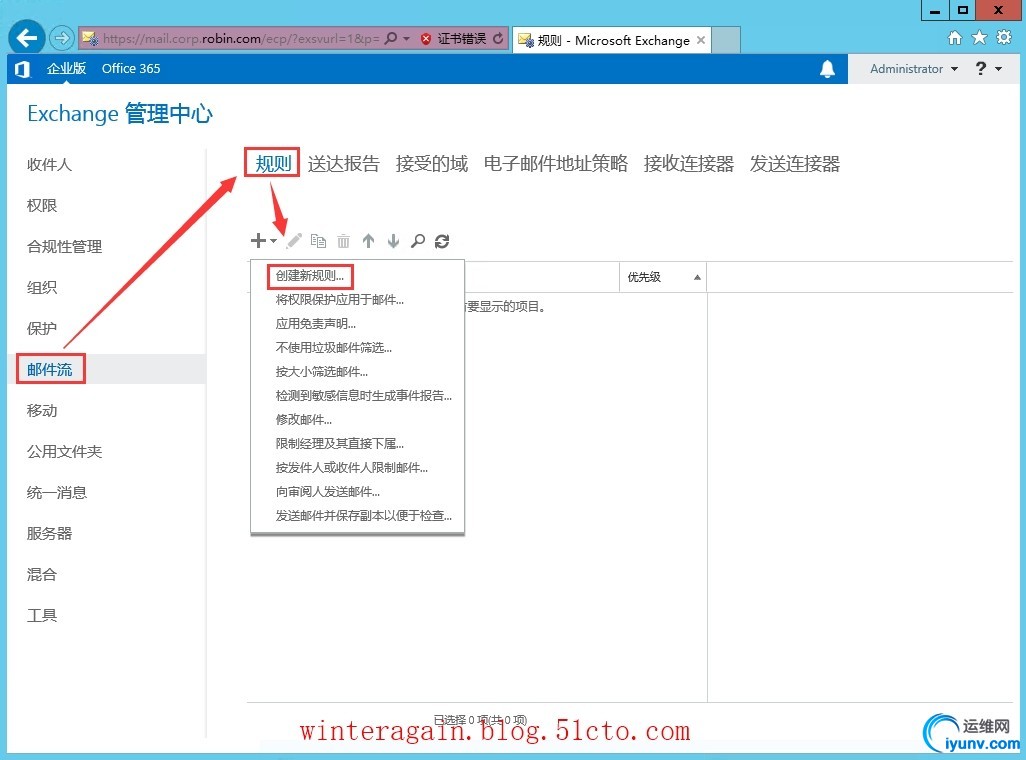Open 组织 in the left navigation

pos(41,287)
